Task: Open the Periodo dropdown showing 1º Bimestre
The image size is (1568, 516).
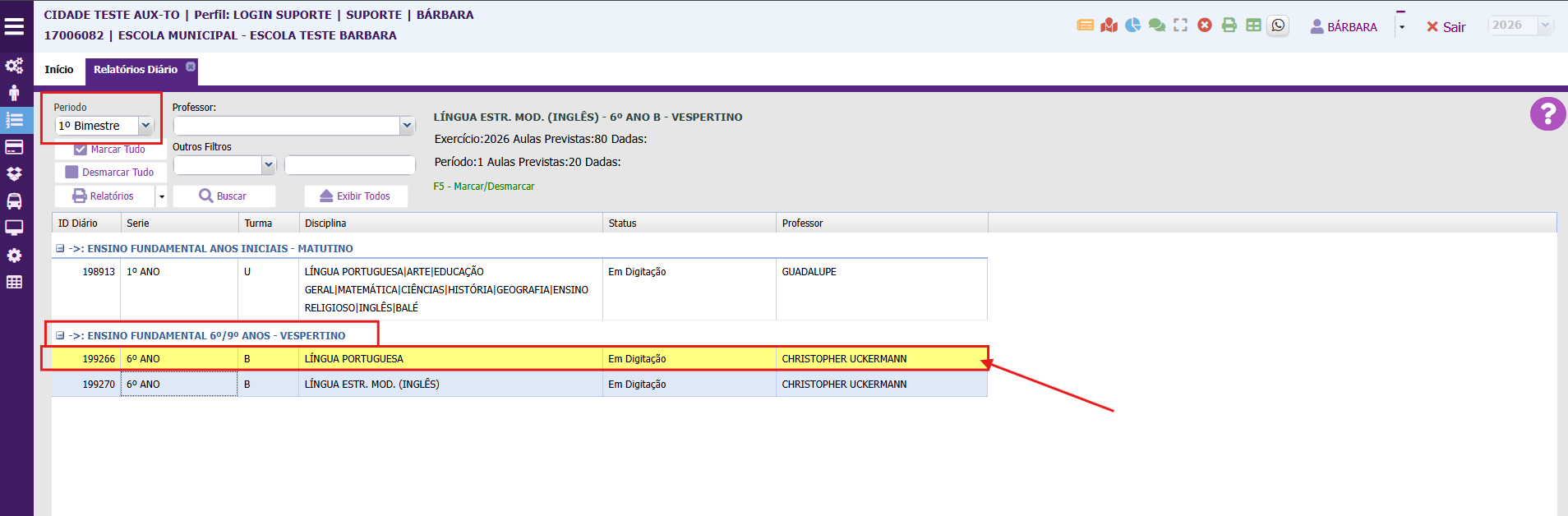Action: pyautogui.click(x=145, y=126)
